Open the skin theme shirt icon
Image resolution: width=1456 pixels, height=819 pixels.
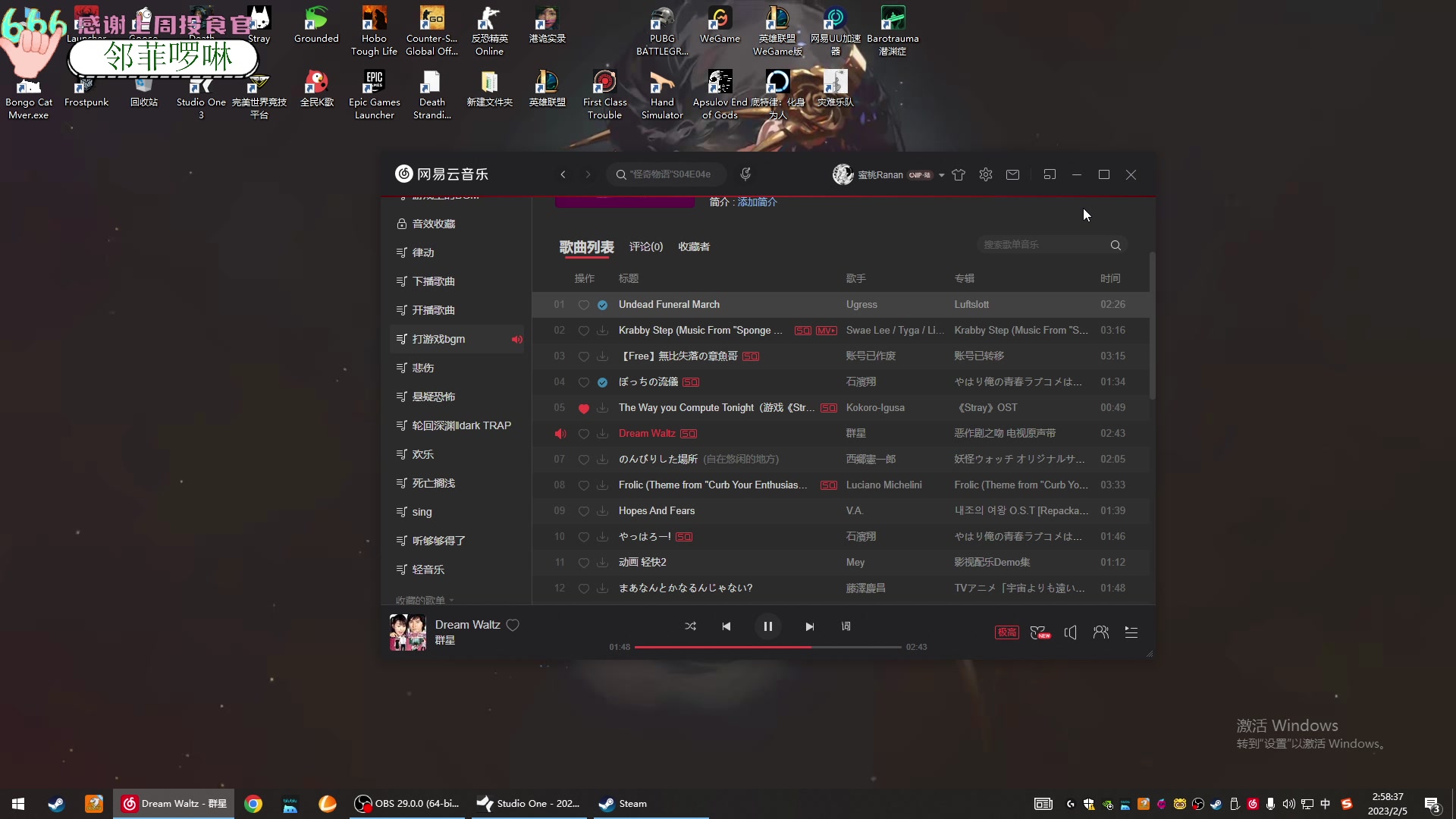959,174
